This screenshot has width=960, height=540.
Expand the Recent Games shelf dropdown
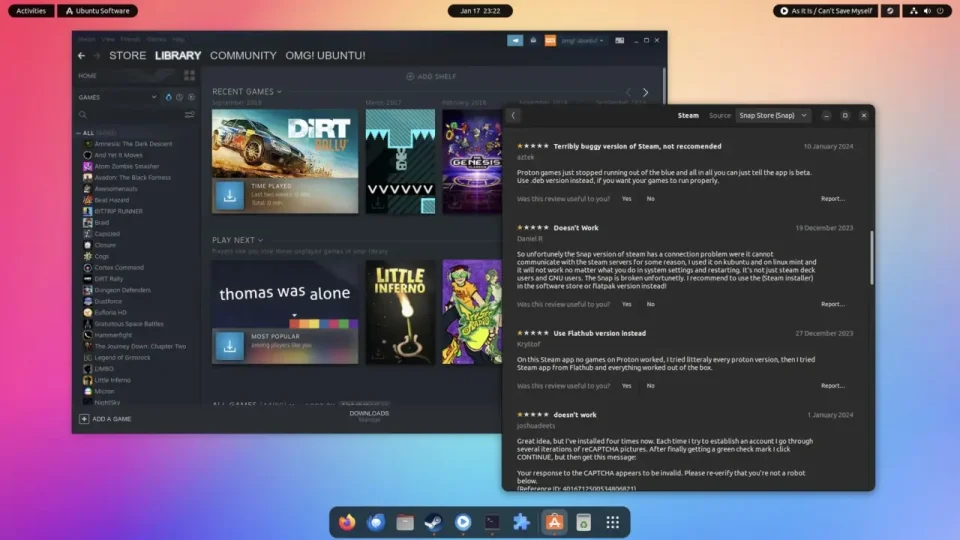click(x=279, y=92)
